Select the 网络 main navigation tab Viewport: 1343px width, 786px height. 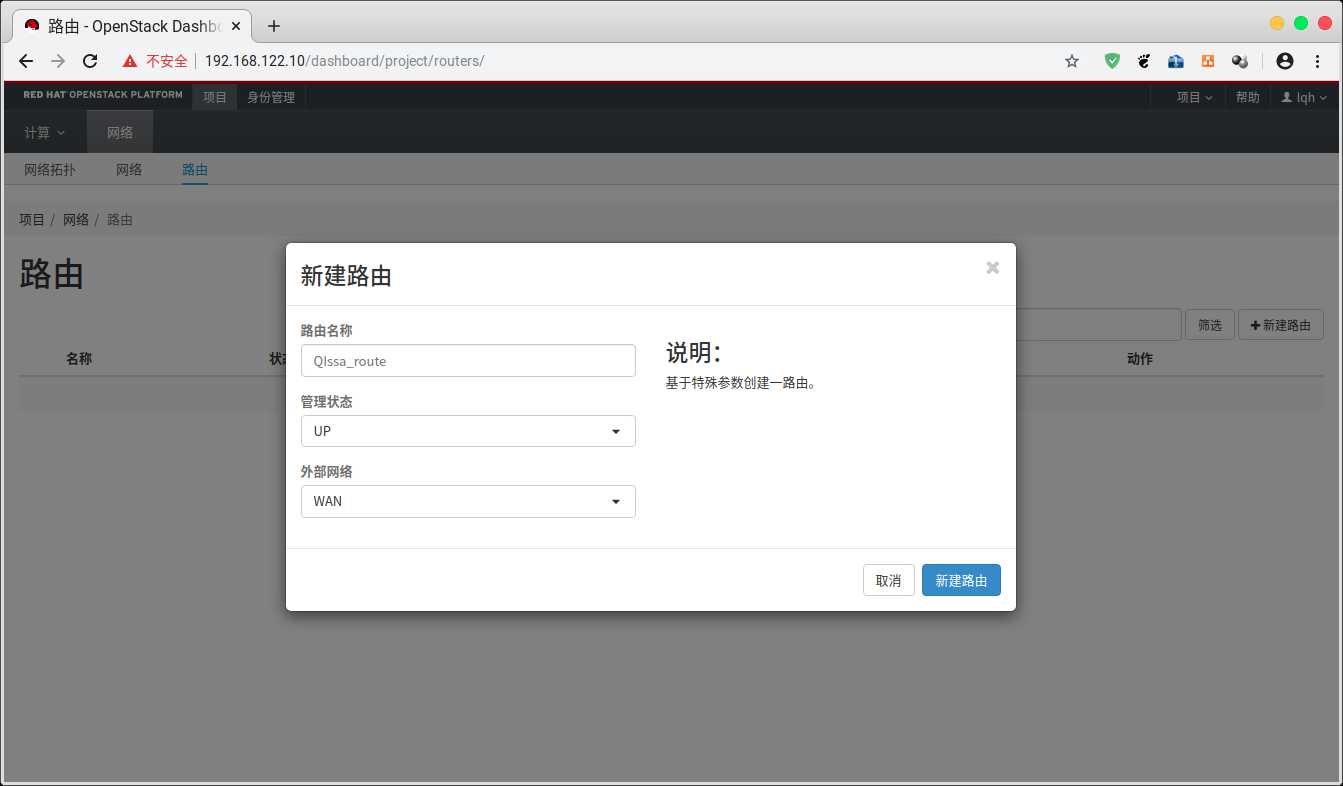pos(120,132)
